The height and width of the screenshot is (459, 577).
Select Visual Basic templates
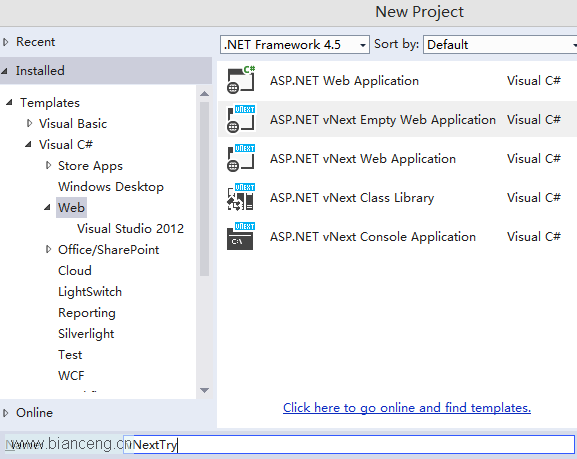point(73,124)
